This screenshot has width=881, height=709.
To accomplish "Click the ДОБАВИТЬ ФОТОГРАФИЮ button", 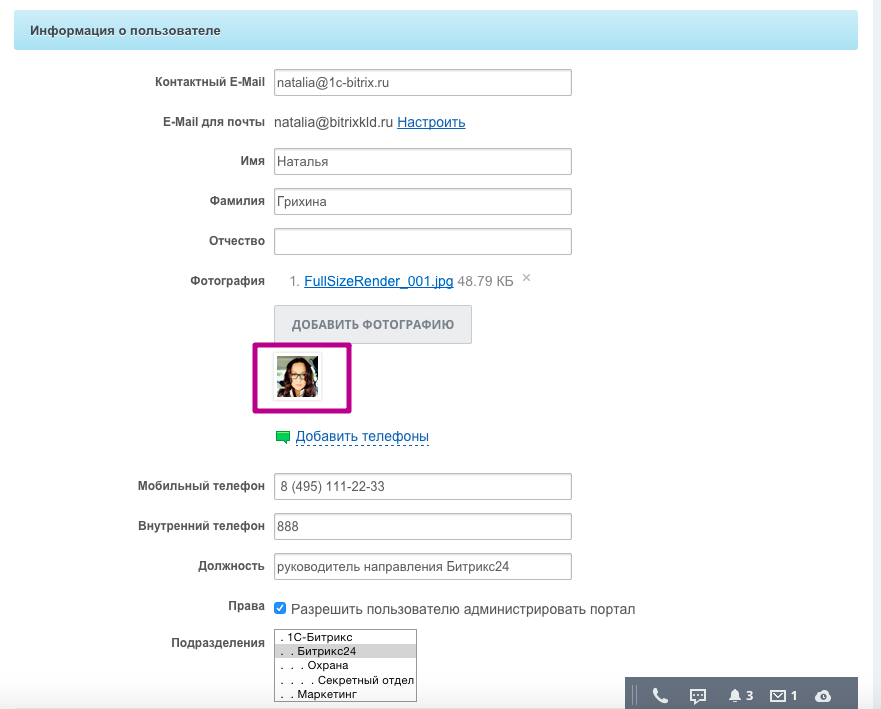I will [x=373, y=325].
